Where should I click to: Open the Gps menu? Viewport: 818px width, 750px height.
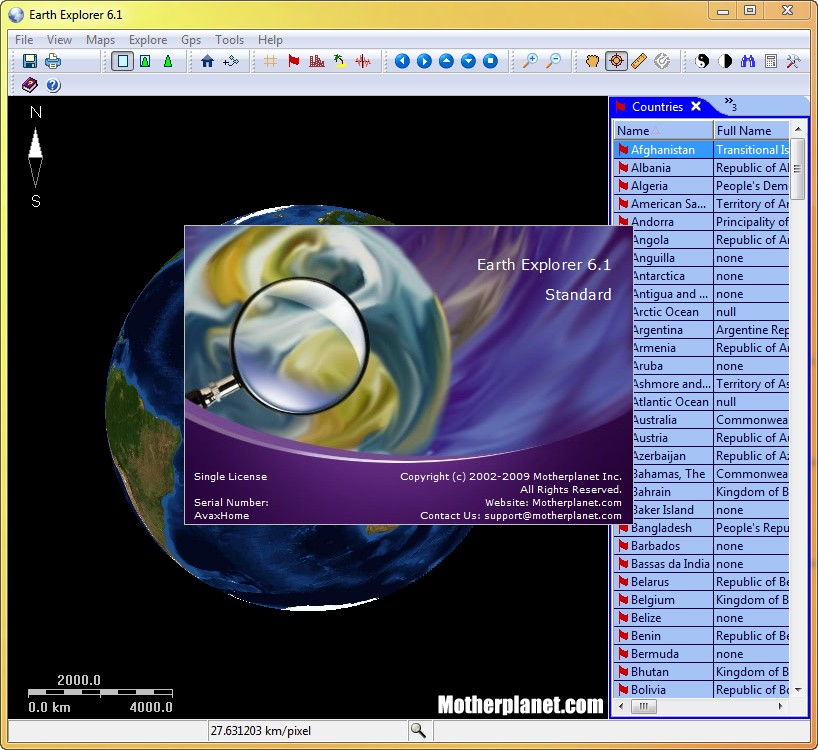pos(191,40)
